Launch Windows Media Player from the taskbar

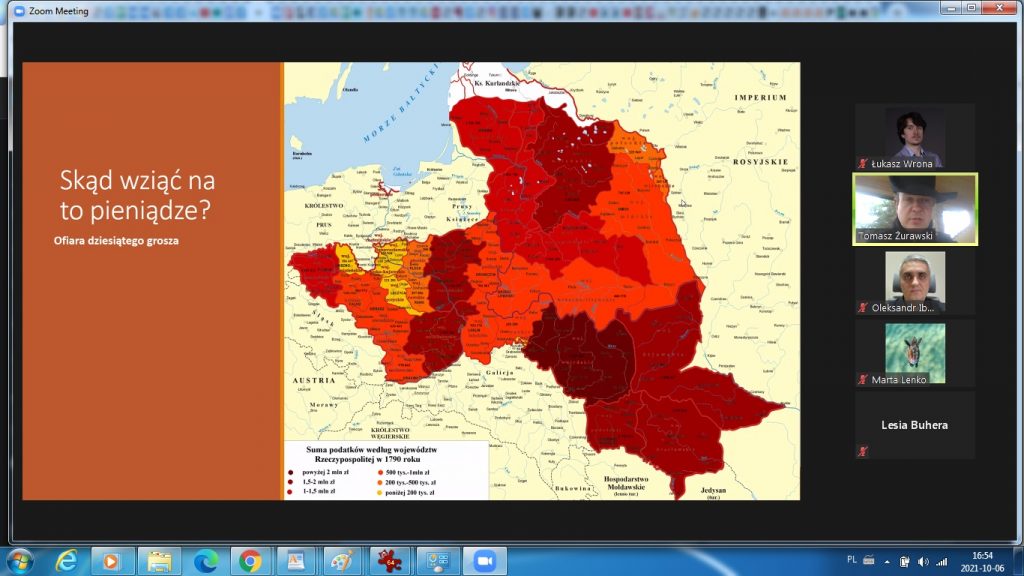113,560
